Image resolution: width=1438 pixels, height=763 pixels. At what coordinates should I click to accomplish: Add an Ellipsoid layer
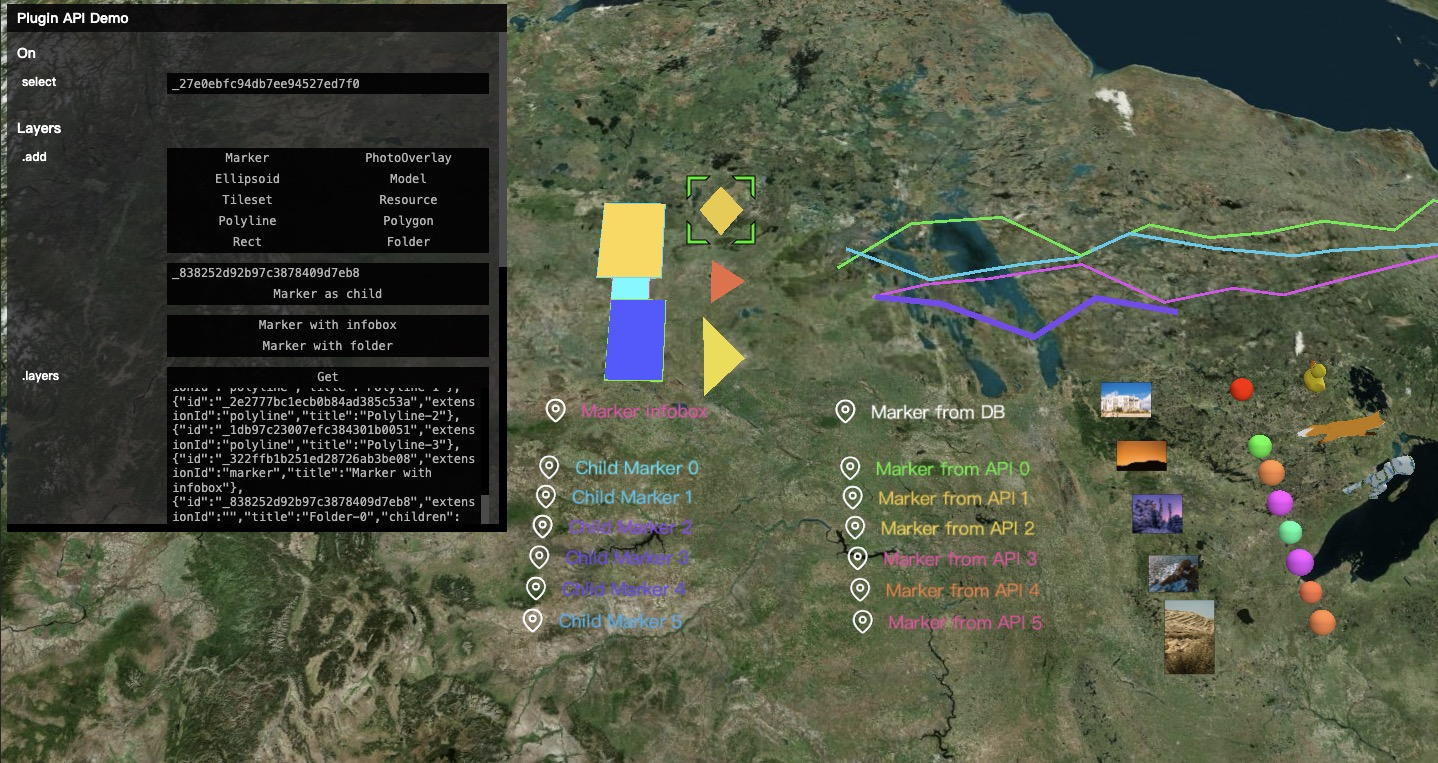point(247,179)
